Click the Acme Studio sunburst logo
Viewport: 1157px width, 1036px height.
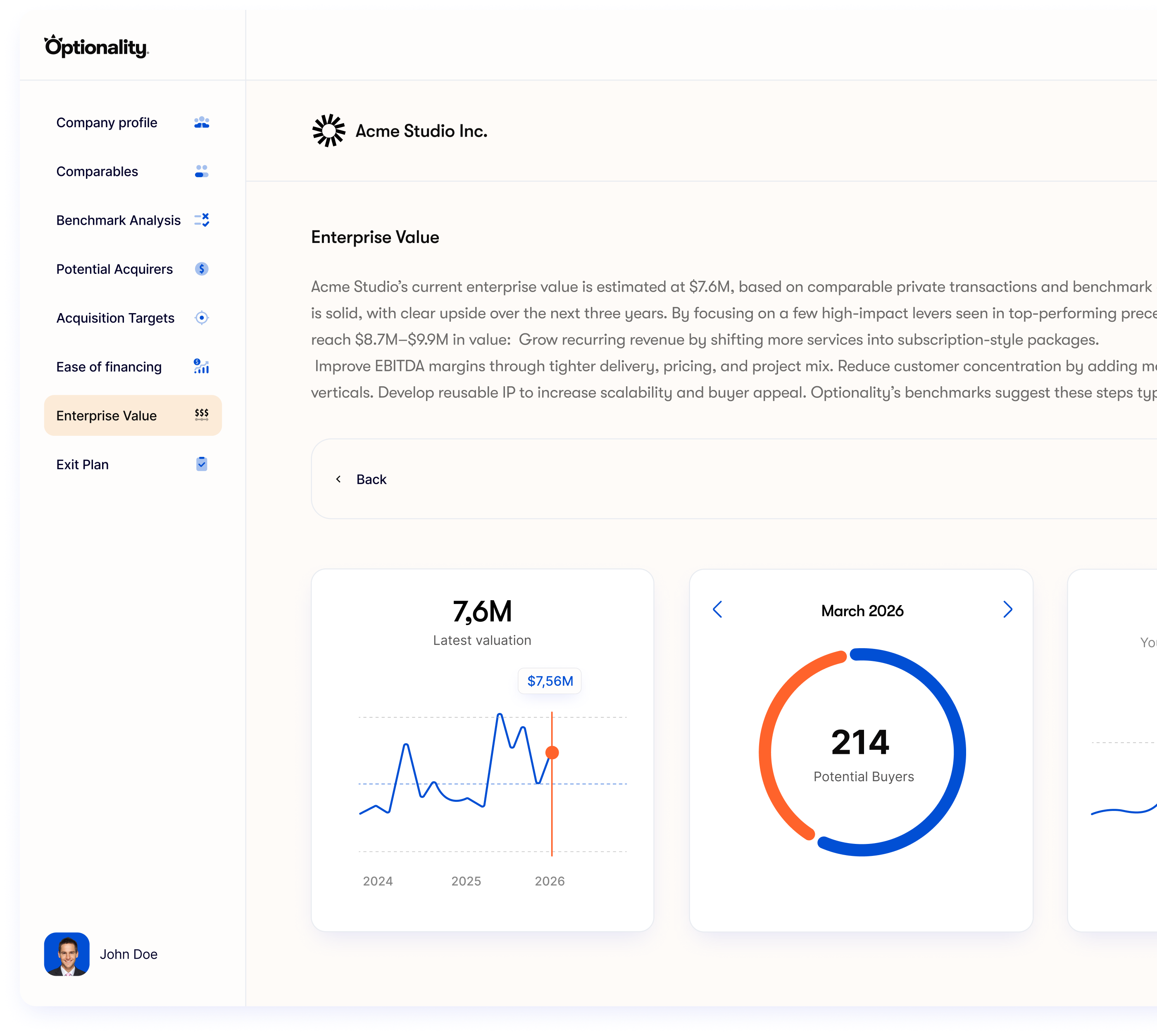click(x=329, y=131)
